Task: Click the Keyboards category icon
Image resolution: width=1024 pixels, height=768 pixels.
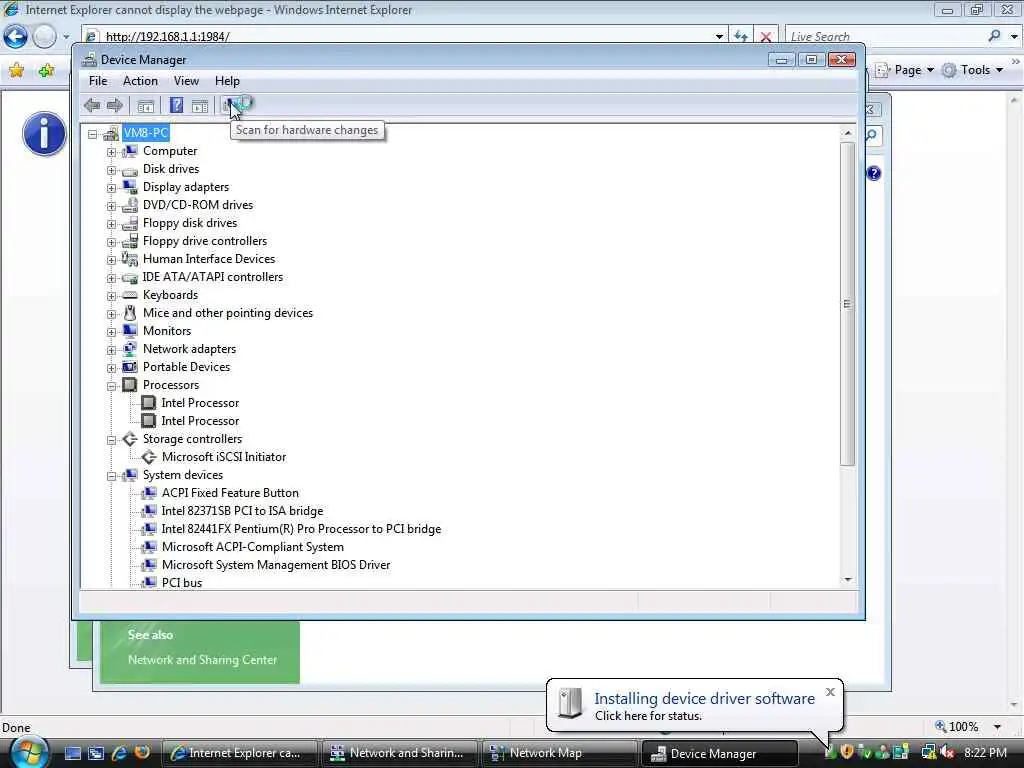Action: (x=130, y=295)
